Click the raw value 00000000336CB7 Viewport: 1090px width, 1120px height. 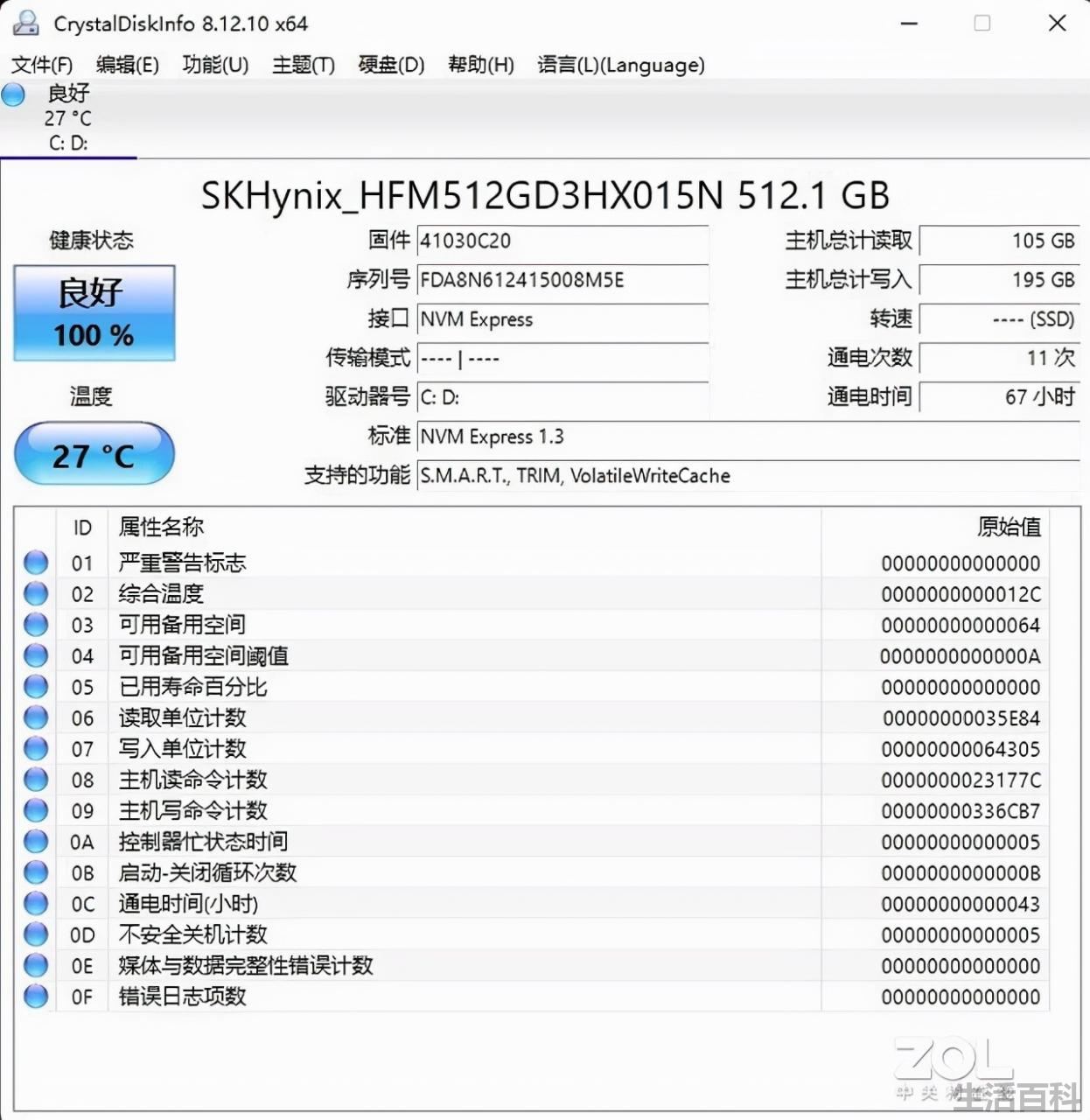(961, 811)
